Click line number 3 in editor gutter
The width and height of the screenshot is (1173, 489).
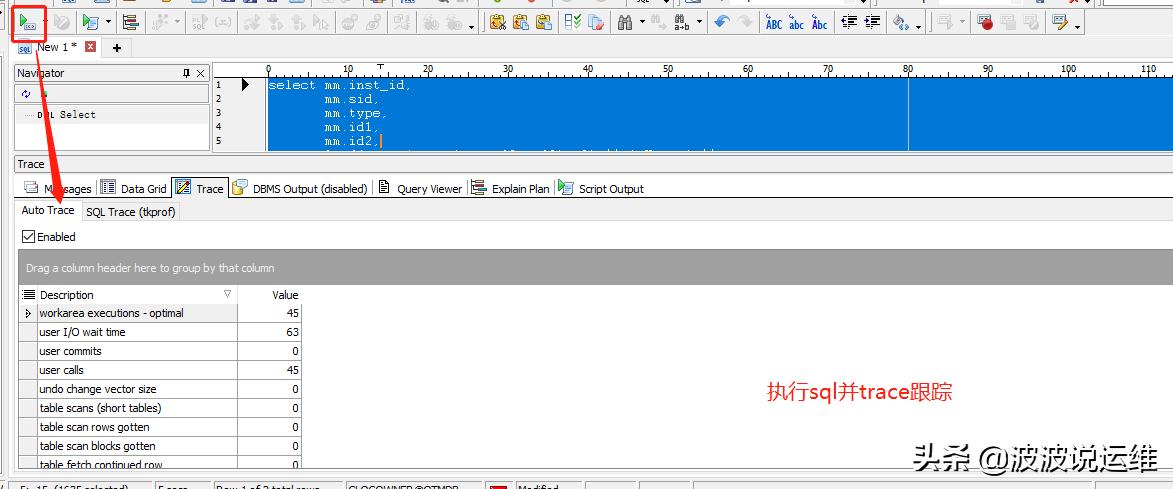(x=218, y=113)
